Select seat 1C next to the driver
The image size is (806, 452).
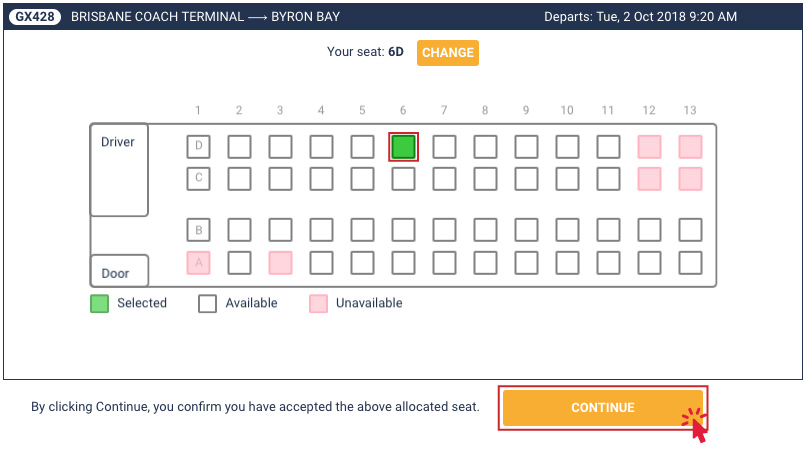point(198,179)
